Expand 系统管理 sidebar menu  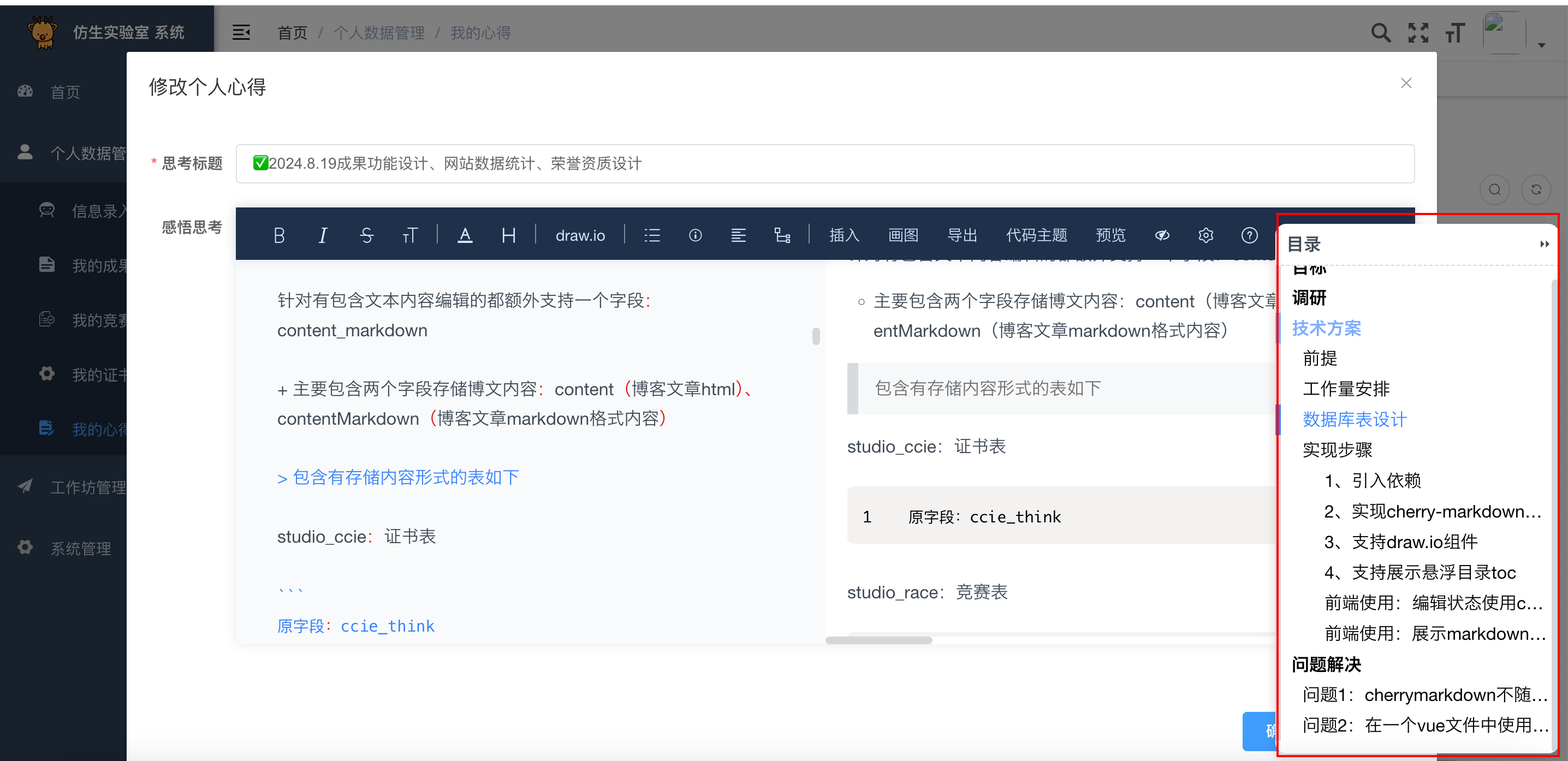tap(63, 548)
